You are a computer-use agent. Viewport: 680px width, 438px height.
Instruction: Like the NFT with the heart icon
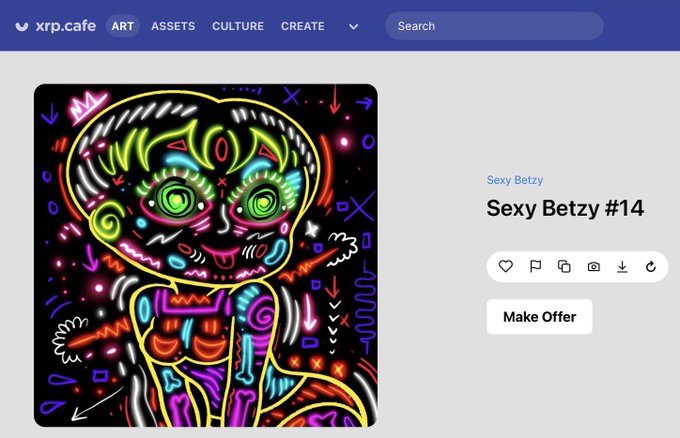[x=506, y=266]
